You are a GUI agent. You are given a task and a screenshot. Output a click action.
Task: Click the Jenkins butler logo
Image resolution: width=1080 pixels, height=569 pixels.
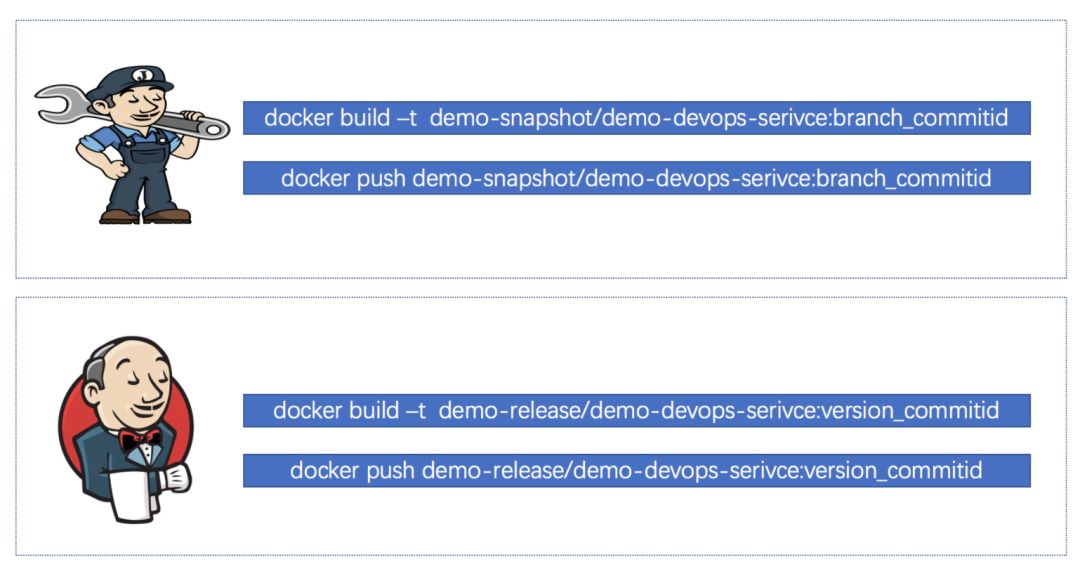127,430
